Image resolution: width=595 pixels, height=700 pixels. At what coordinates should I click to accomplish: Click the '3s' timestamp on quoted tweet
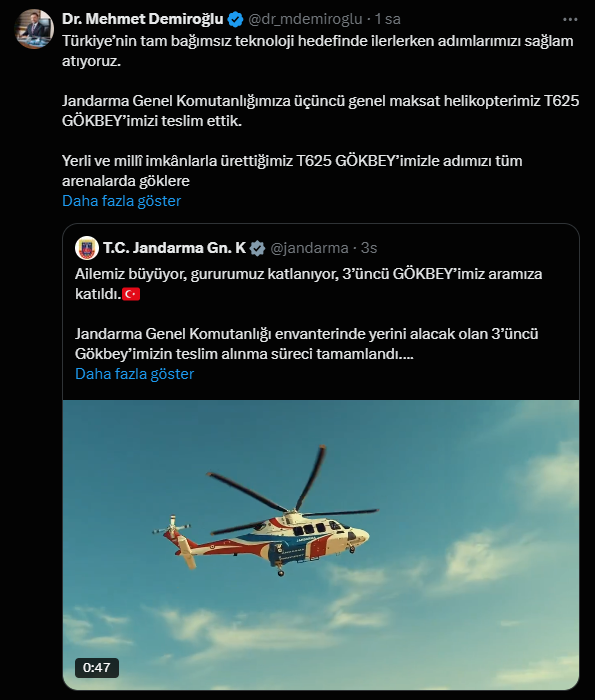369,248
